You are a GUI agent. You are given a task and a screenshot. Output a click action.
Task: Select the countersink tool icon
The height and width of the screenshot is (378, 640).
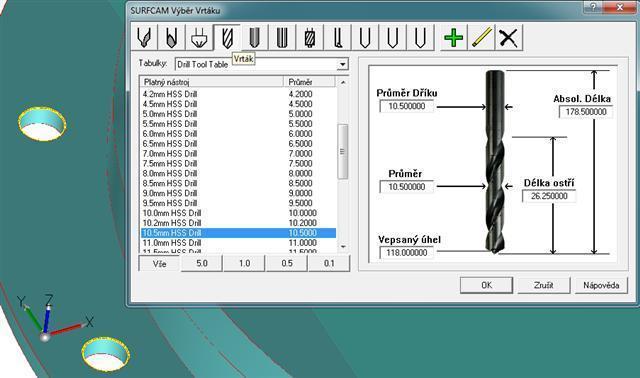point(199,38)
